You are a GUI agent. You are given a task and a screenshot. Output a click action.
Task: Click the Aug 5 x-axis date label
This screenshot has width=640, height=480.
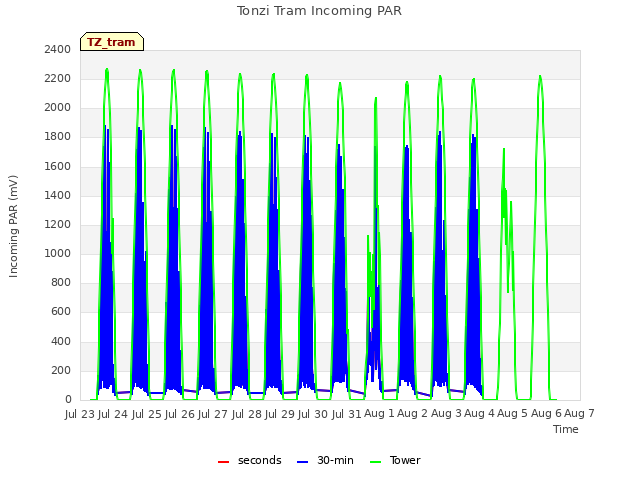[x=513, y=414]
